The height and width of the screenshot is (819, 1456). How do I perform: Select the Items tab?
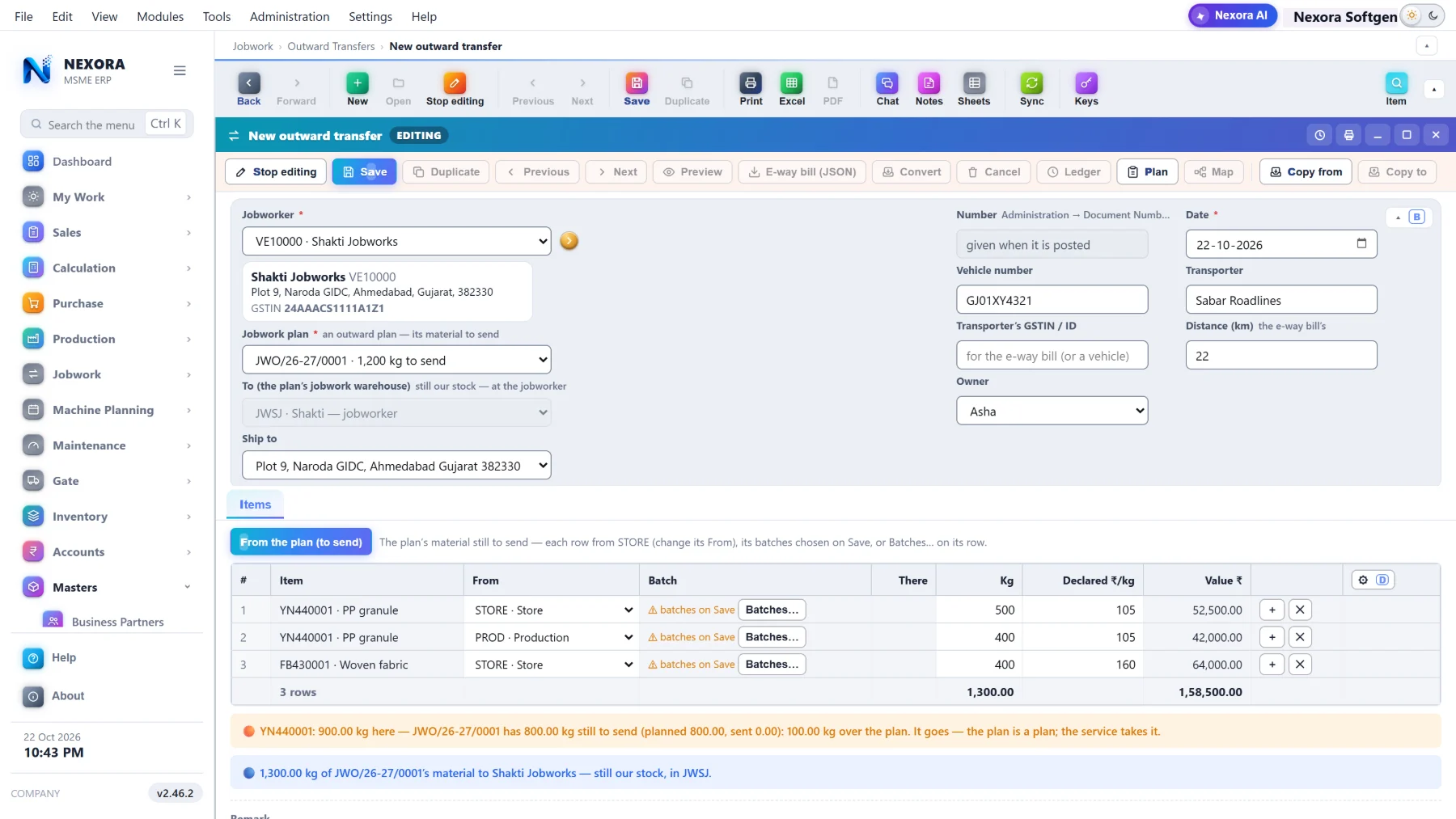pyautogui.click(x=255, y=504)
